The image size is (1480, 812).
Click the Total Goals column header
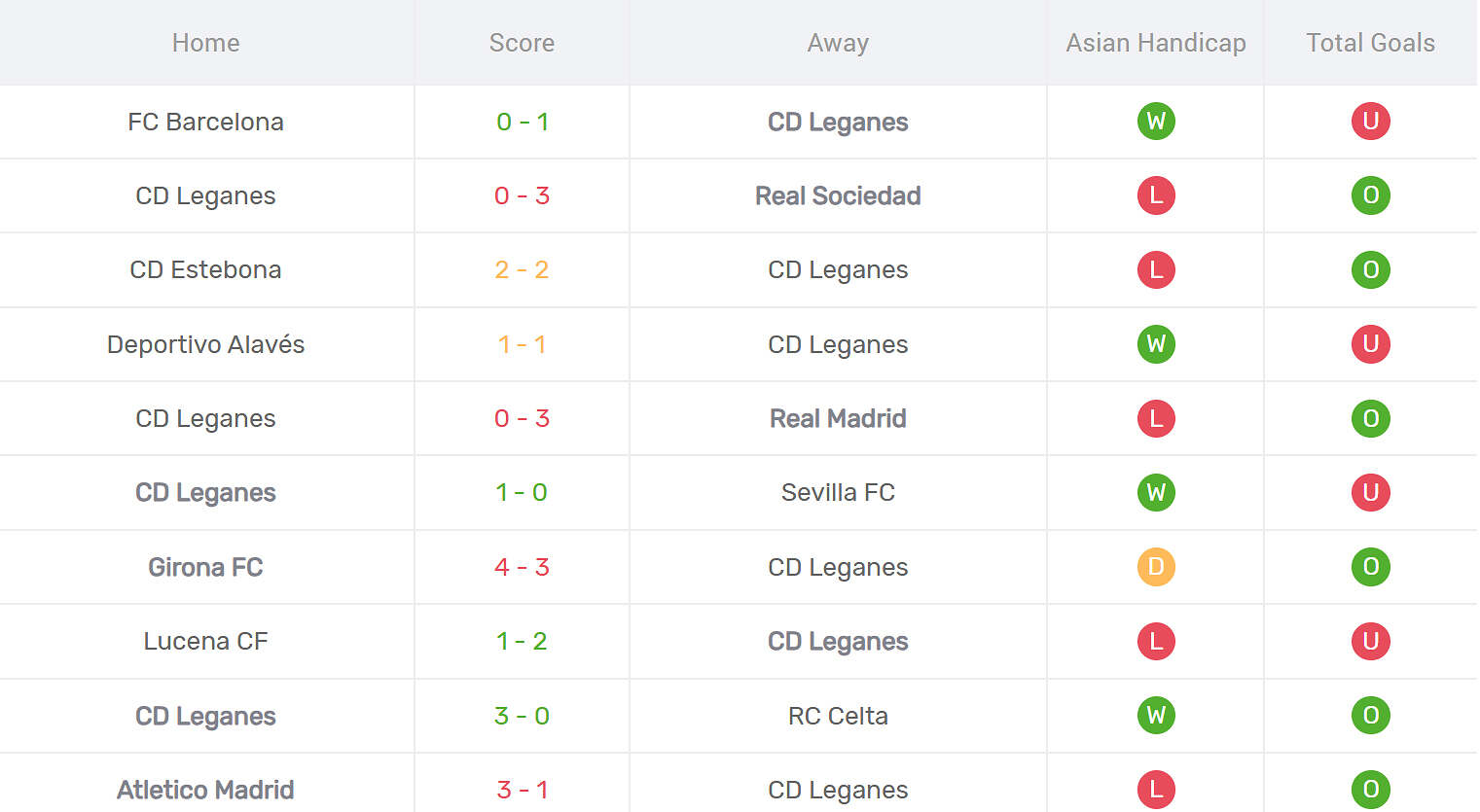[1370, 43]
